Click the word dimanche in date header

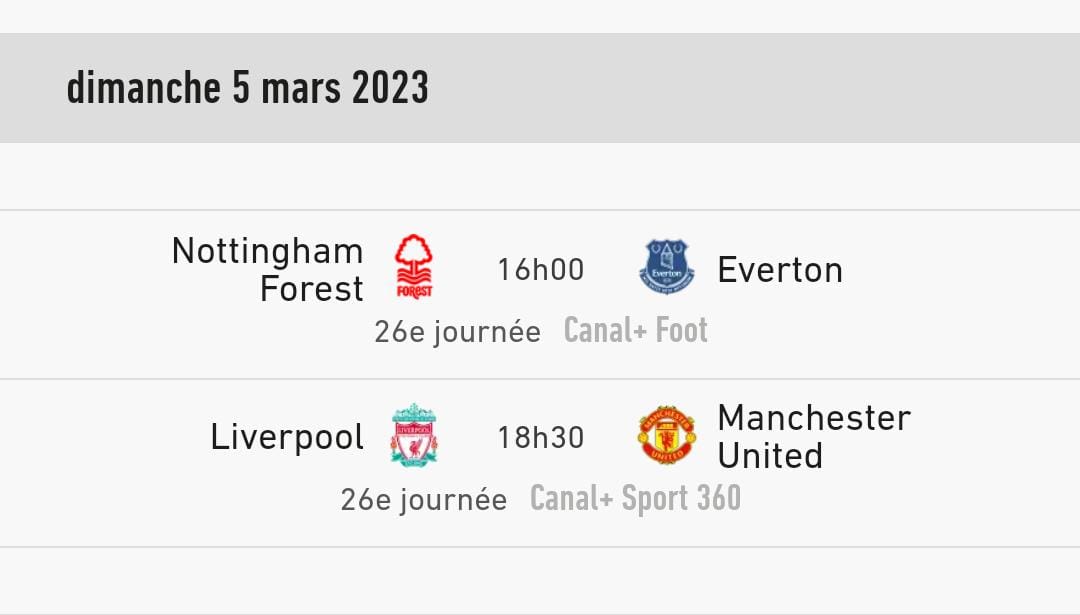pyautogui.click(x=143, y=88)
